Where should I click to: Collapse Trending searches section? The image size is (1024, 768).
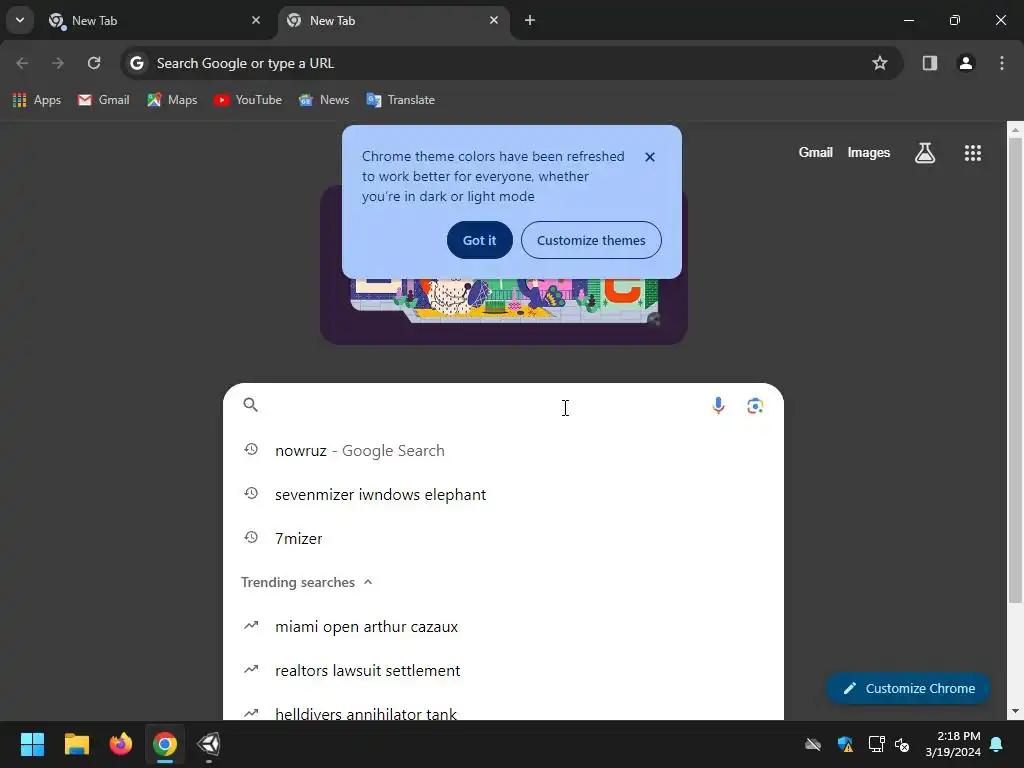click(x=368, y=582)
